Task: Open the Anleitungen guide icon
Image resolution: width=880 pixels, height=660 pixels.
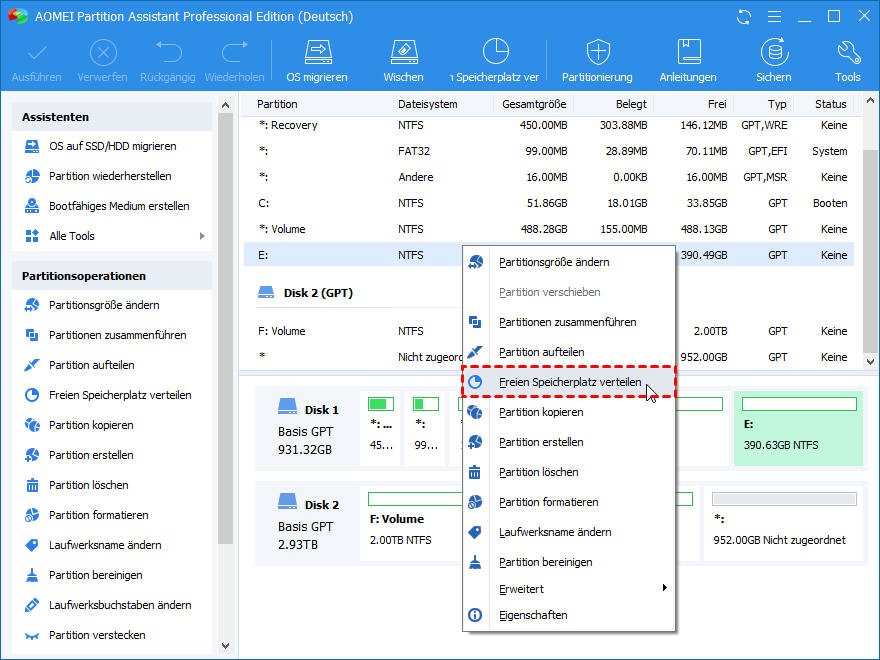Action: click(x=688, y=53)
